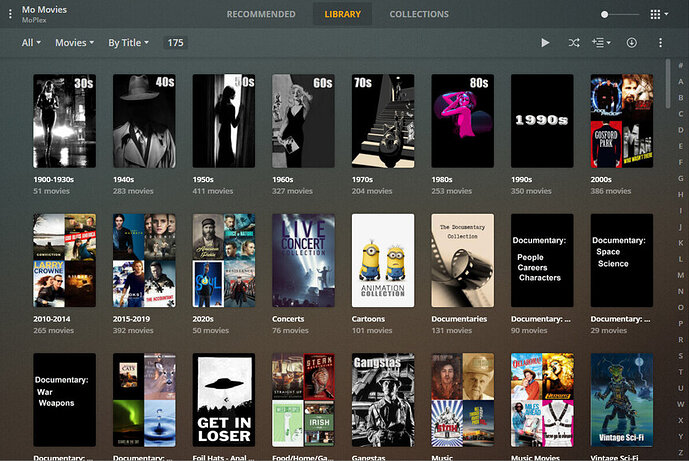689x461 pixels.
Task: Play all movies with the play button
Action: pyautogui.click(x=545, y=43)
